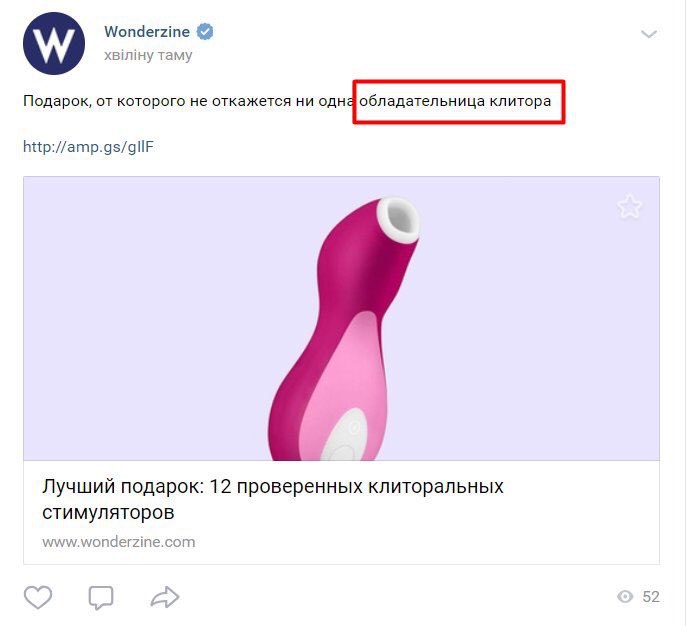686x626 pixels.
Task: Open the Wonderzine community name link
Action: [147, 31]
